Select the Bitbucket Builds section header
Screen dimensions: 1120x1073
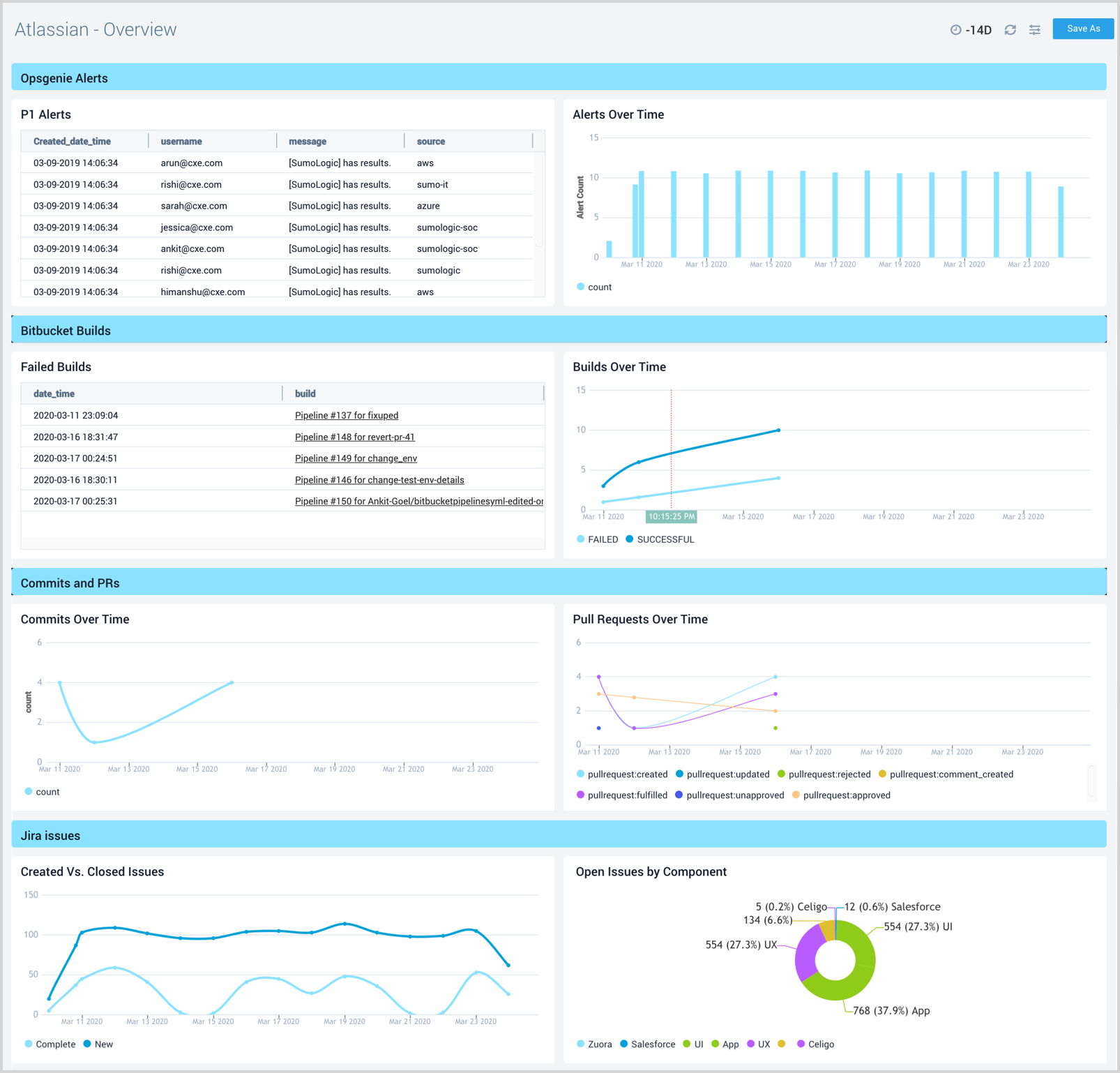(559, 330)
